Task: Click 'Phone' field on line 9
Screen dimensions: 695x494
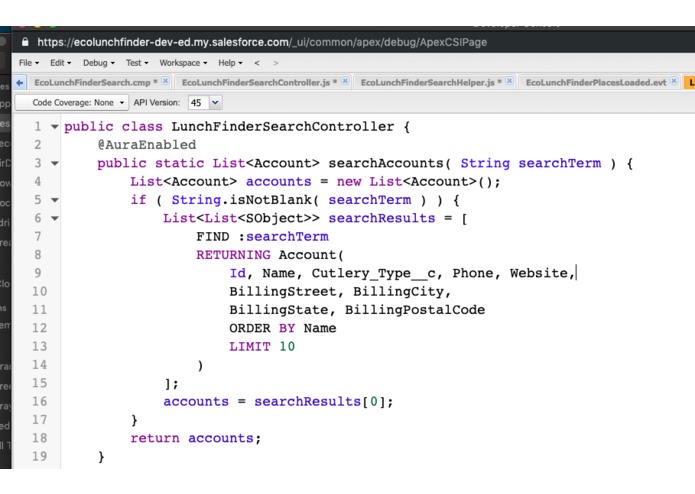Action: coord(472,273)
